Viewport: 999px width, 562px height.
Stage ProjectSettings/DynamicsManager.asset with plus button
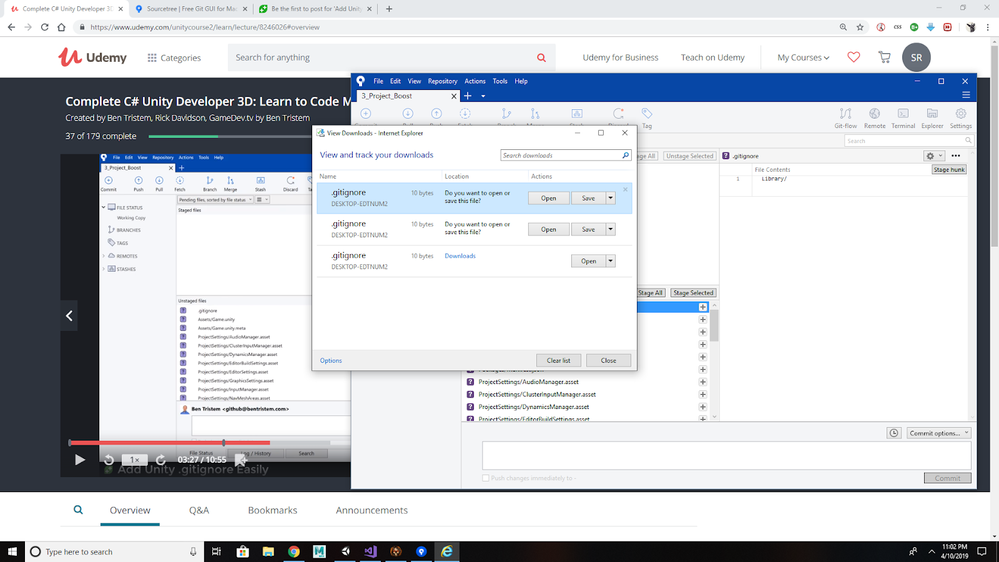(703, 407)
